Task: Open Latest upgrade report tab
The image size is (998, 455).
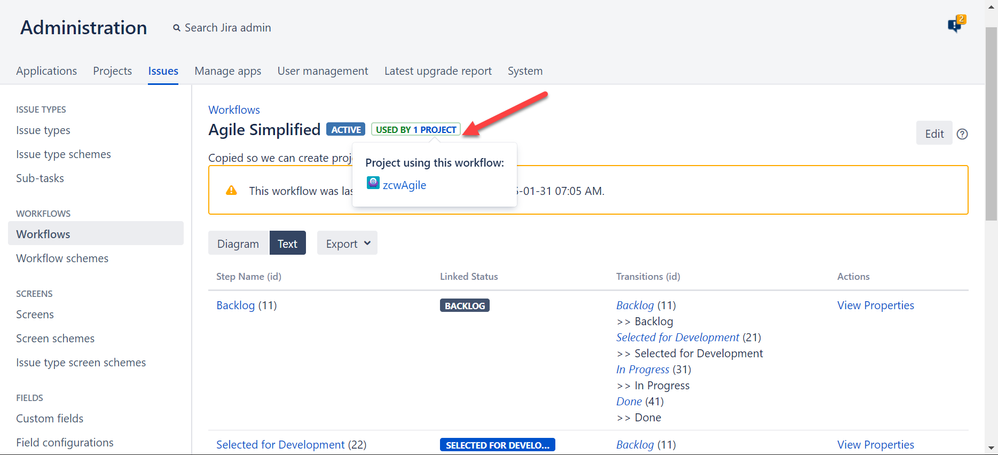Action: coord(438,71)
